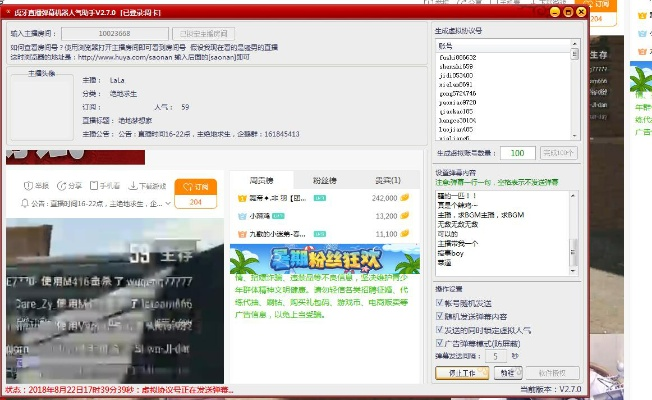
Task: Maximize the assistant window via title bar
Action: [568, 12]
